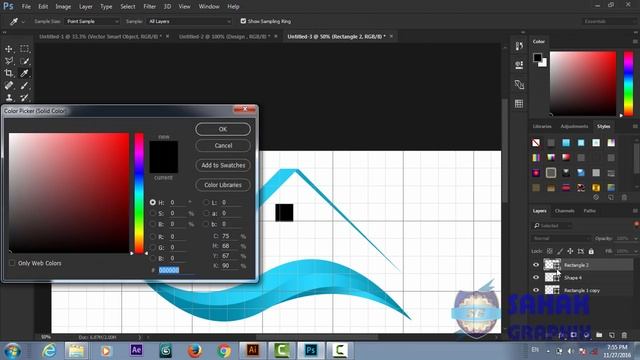Select the R red radio button
Image resolution: width=640 pixels, height=360 pixels.
(153, 237)
